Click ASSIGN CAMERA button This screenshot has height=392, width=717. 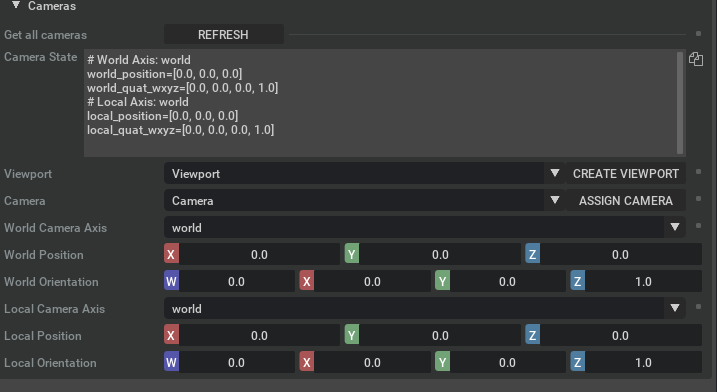(626, 200)
